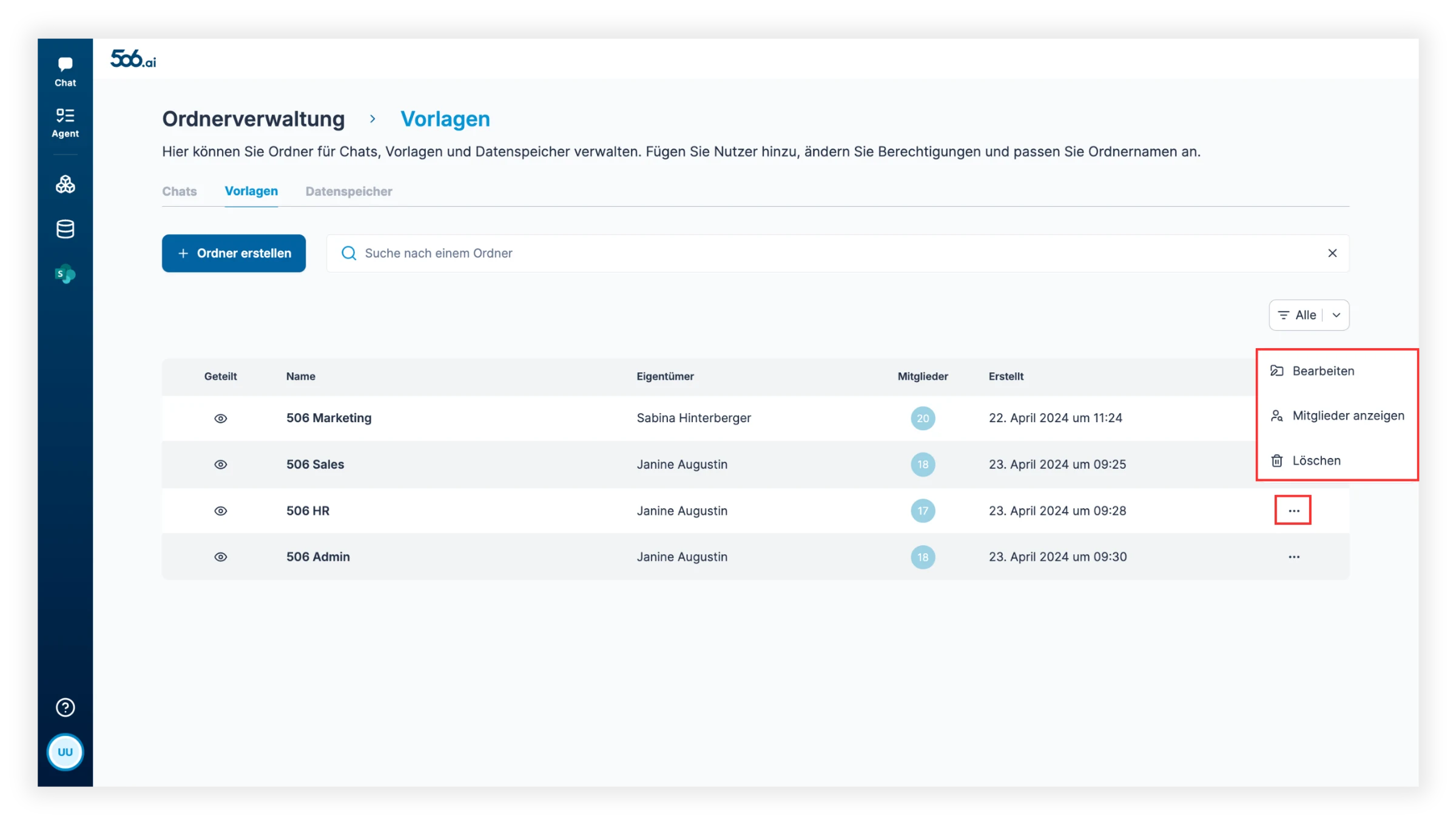
Task: Open the Chat section in sidebar
Action: tap(65, 72)
